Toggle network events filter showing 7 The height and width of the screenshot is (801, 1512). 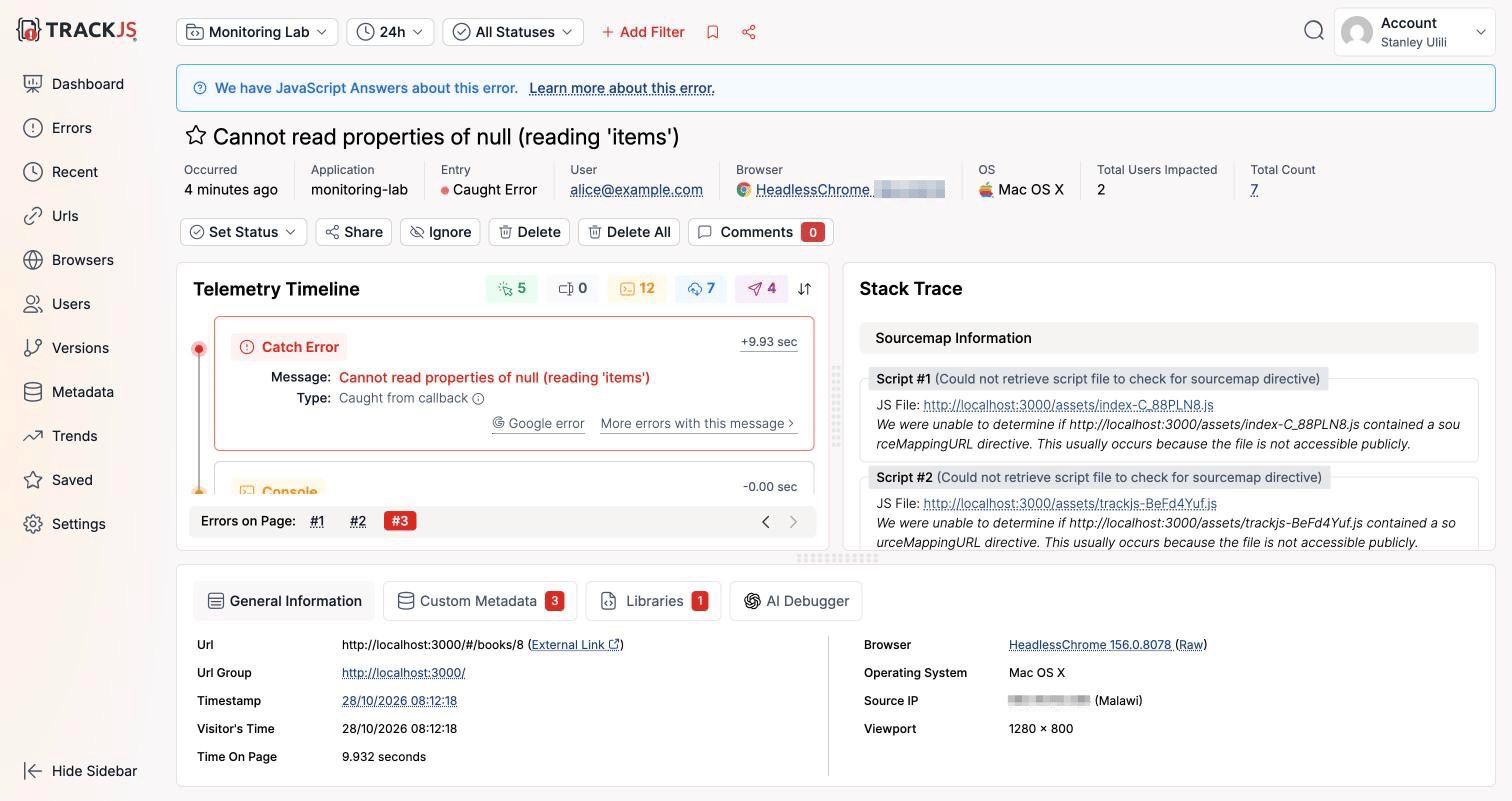[701, 289]
